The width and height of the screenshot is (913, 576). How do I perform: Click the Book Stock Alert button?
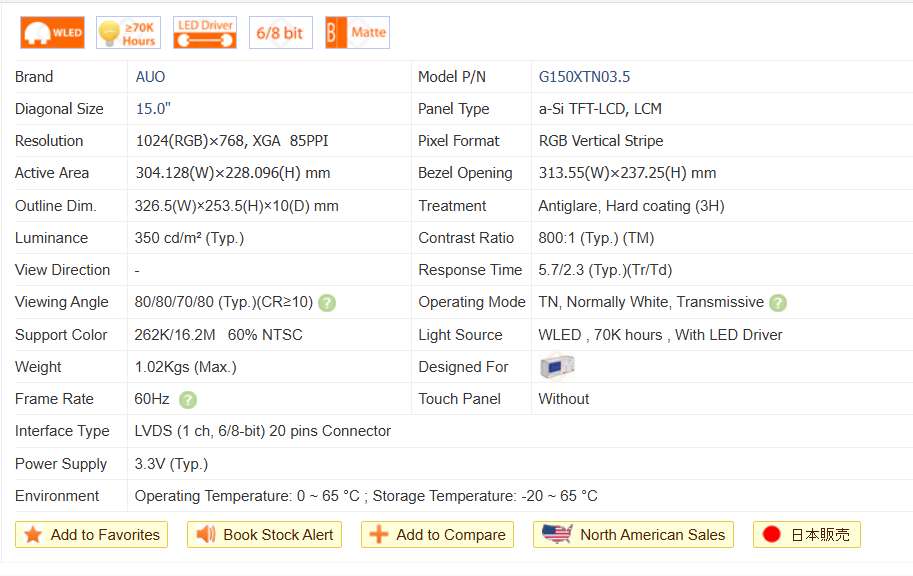coord(264,535)
